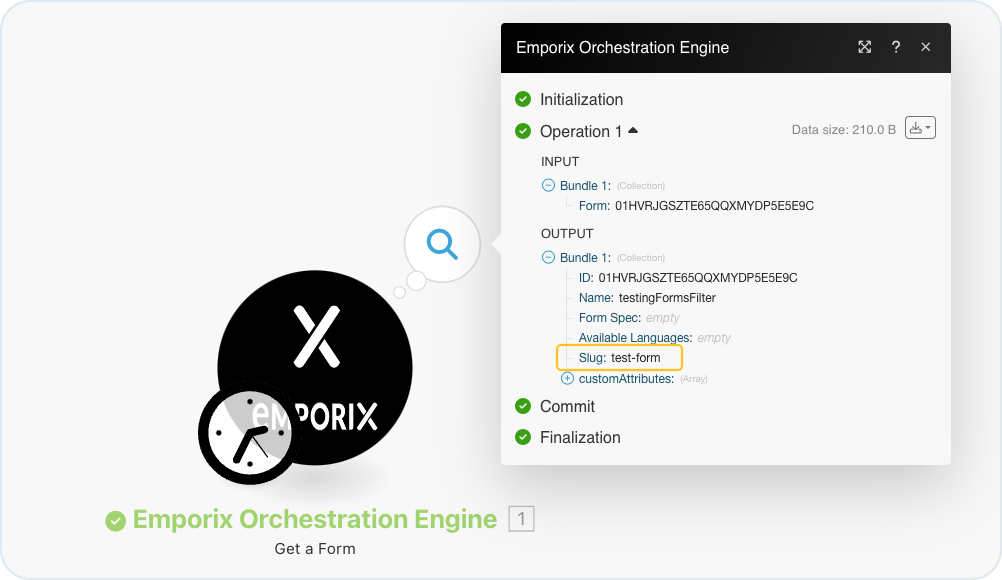This screenshot has width=1002, height=580.
Task: Close the Emporix Orchestration Engine panel
Action: [x=925, y=47]
